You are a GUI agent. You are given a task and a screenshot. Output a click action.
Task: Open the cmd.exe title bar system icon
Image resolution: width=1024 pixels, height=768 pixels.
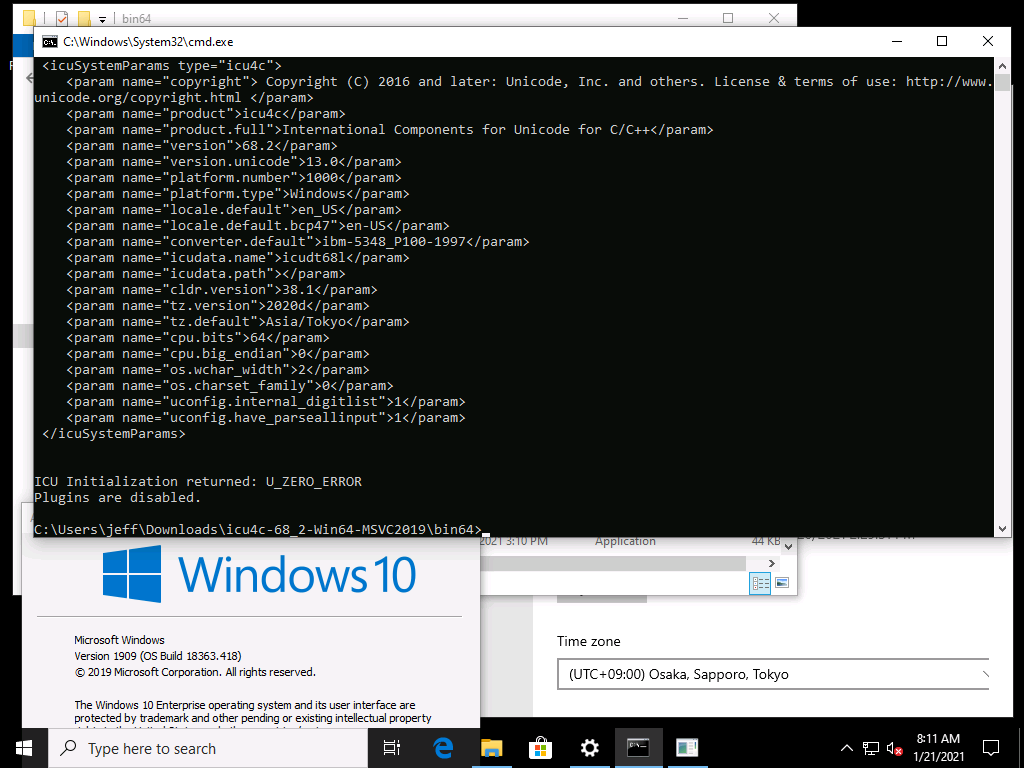coord(48,41)
